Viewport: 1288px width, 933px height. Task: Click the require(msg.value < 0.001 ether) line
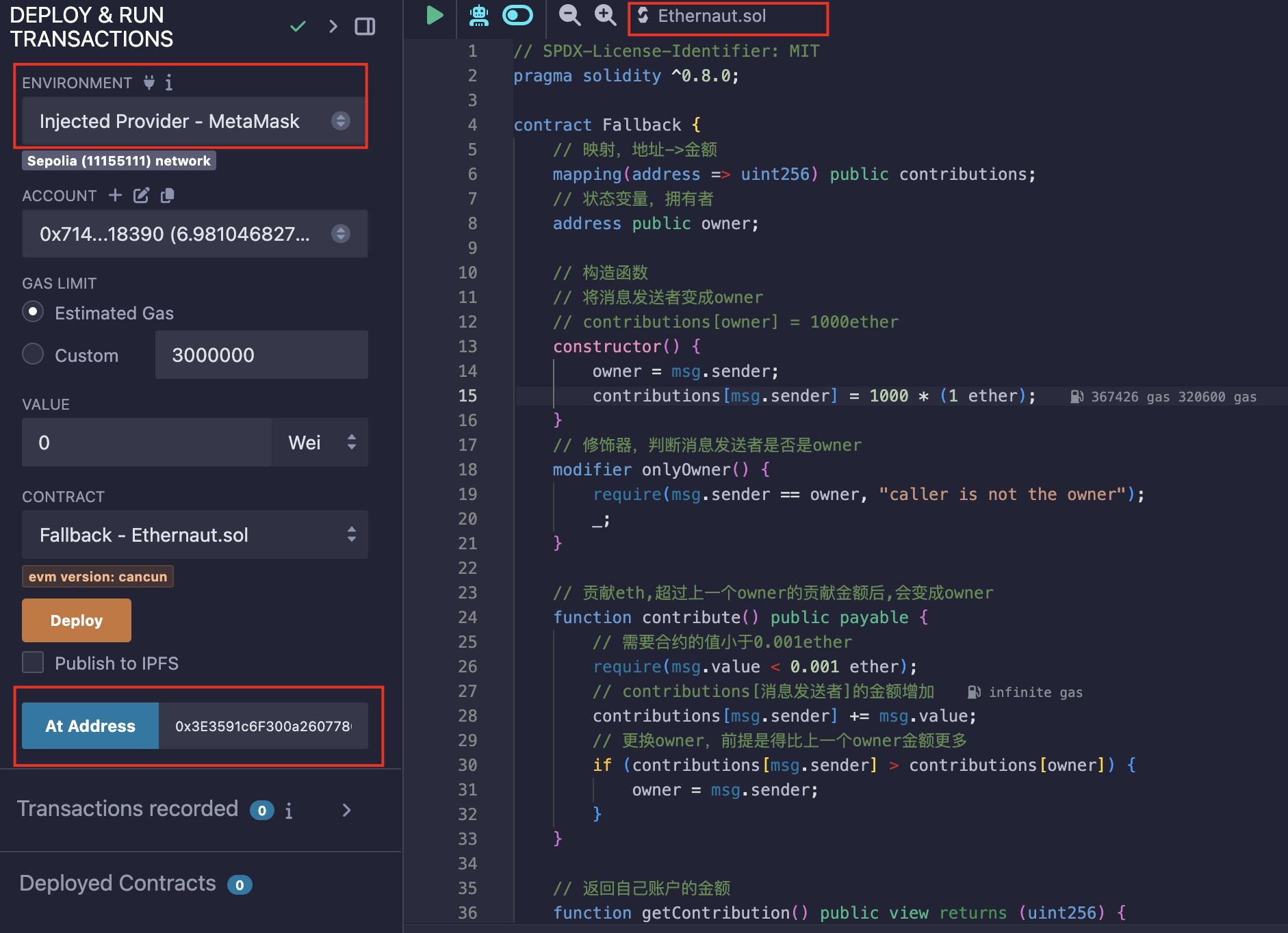[754, 666]
